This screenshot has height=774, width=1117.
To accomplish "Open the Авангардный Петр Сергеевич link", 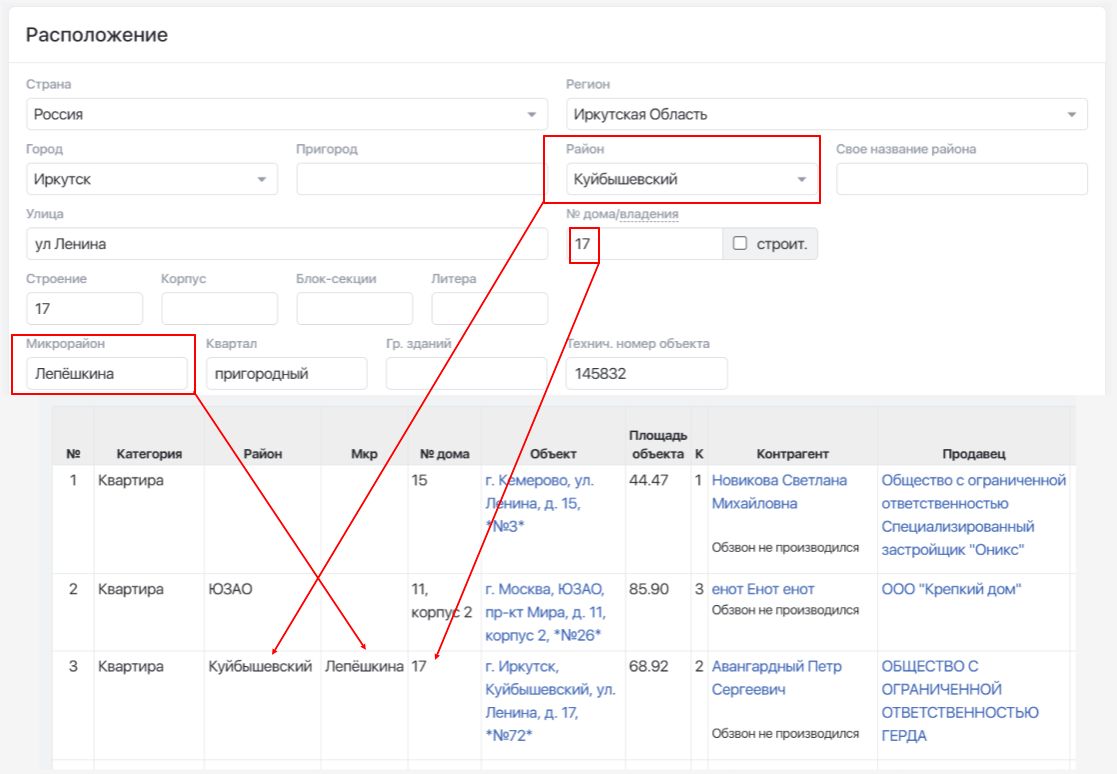I will (x=776, y=678).
